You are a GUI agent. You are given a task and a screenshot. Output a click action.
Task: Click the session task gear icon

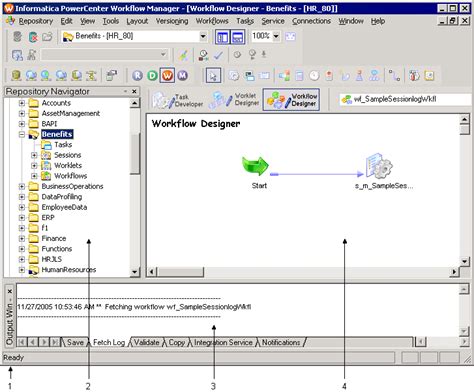[x=234, y=76]
